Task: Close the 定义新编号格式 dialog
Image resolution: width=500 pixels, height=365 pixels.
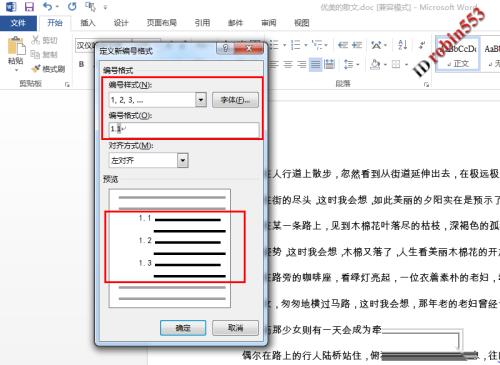Action: tap(249, 48)
